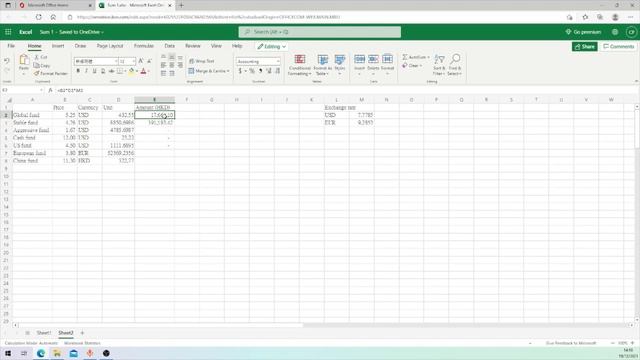Viewport: 640px width, 360px height.
Task: Click the currency dollar format icon
Action: pos(240,71)
